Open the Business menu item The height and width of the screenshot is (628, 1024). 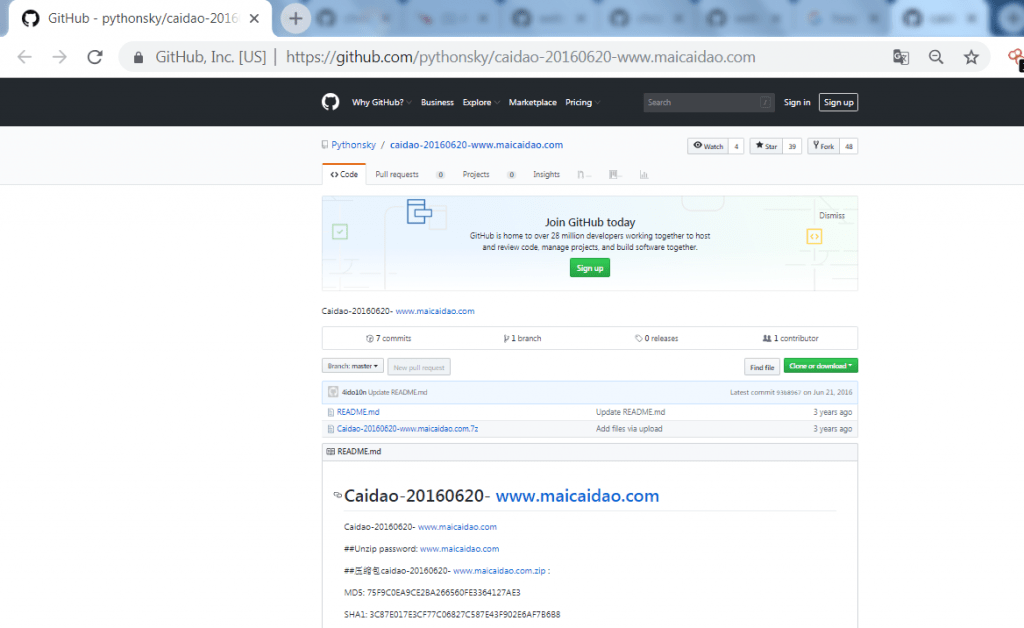click(x=437, y=102)
